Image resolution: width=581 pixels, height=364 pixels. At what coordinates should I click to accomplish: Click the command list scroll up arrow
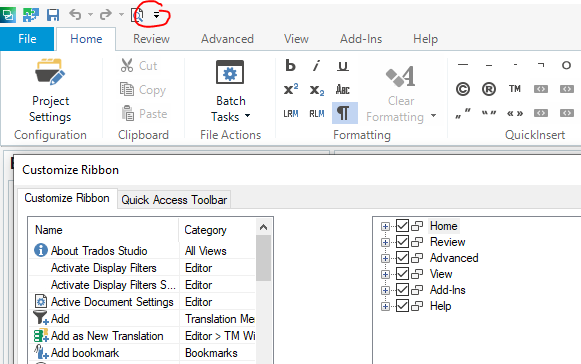coord(263,227)
